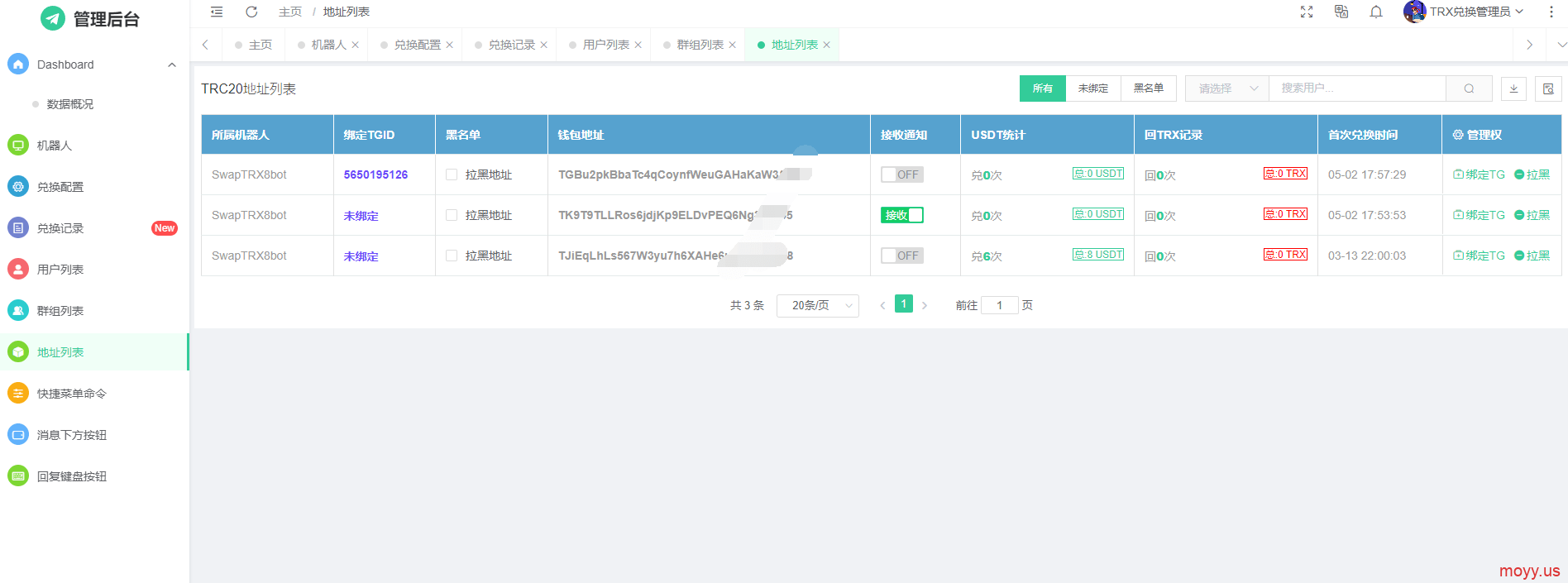Viewport: 1568px width, 583px height.
Task: Close the 机器人 tab
Action: point(355,45)
